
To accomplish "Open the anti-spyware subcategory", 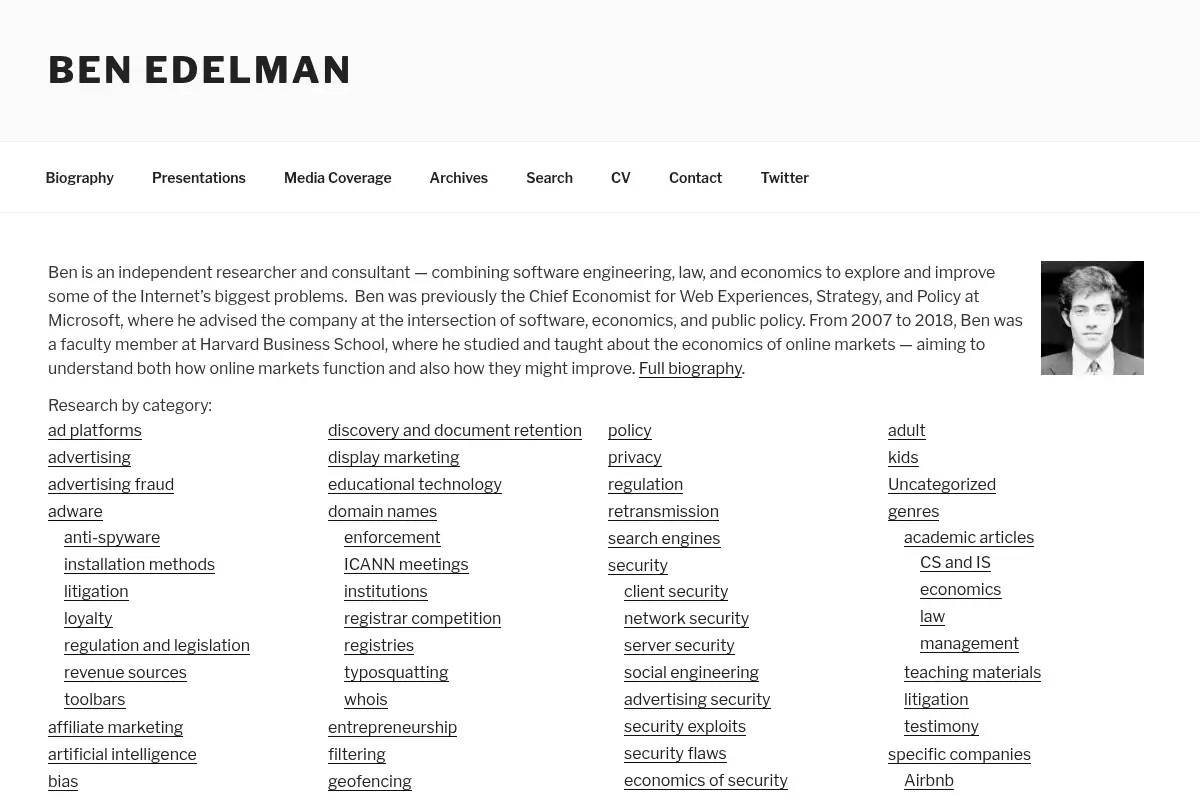I will click(112, 537).
